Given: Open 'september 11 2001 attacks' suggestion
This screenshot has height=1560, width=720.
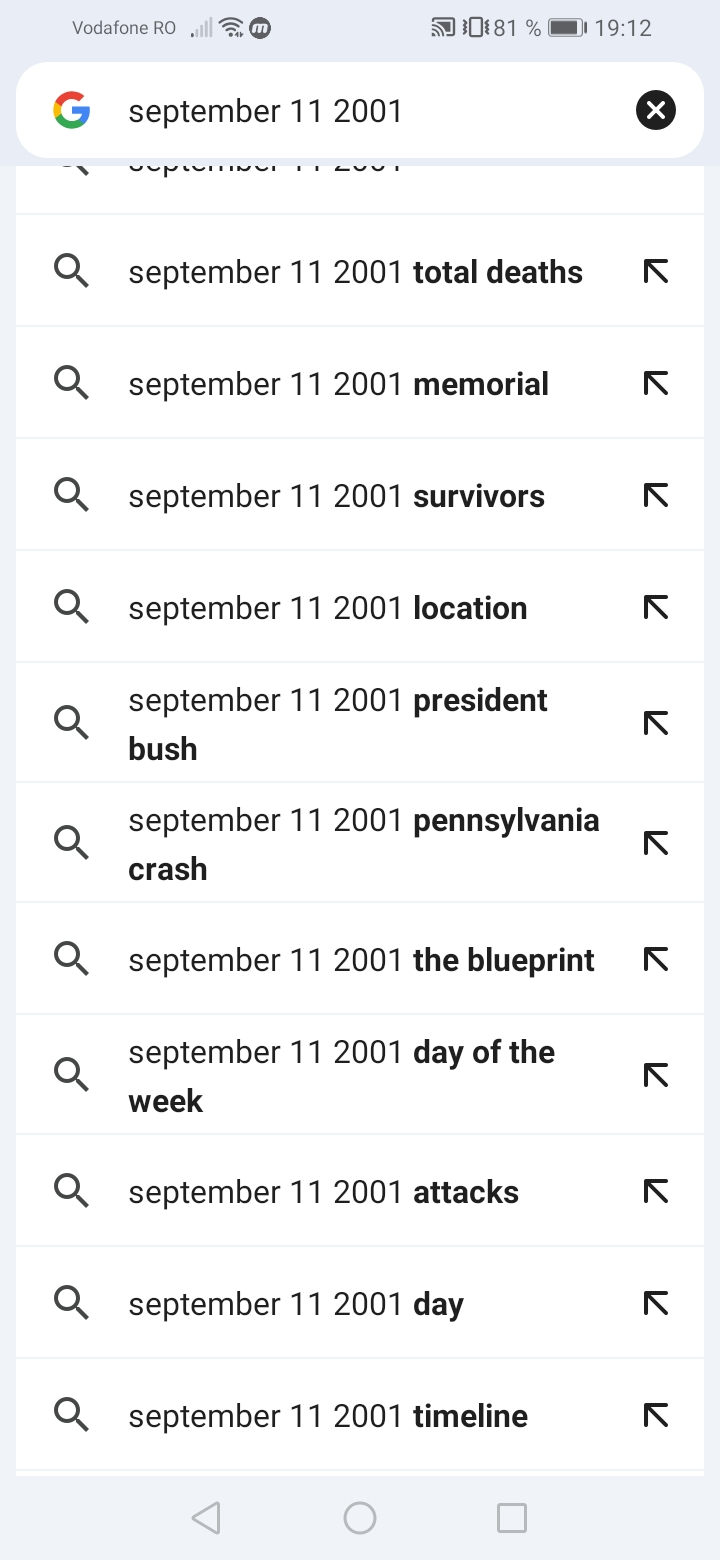Looking at the screenshot, I should click(323, 1192).
